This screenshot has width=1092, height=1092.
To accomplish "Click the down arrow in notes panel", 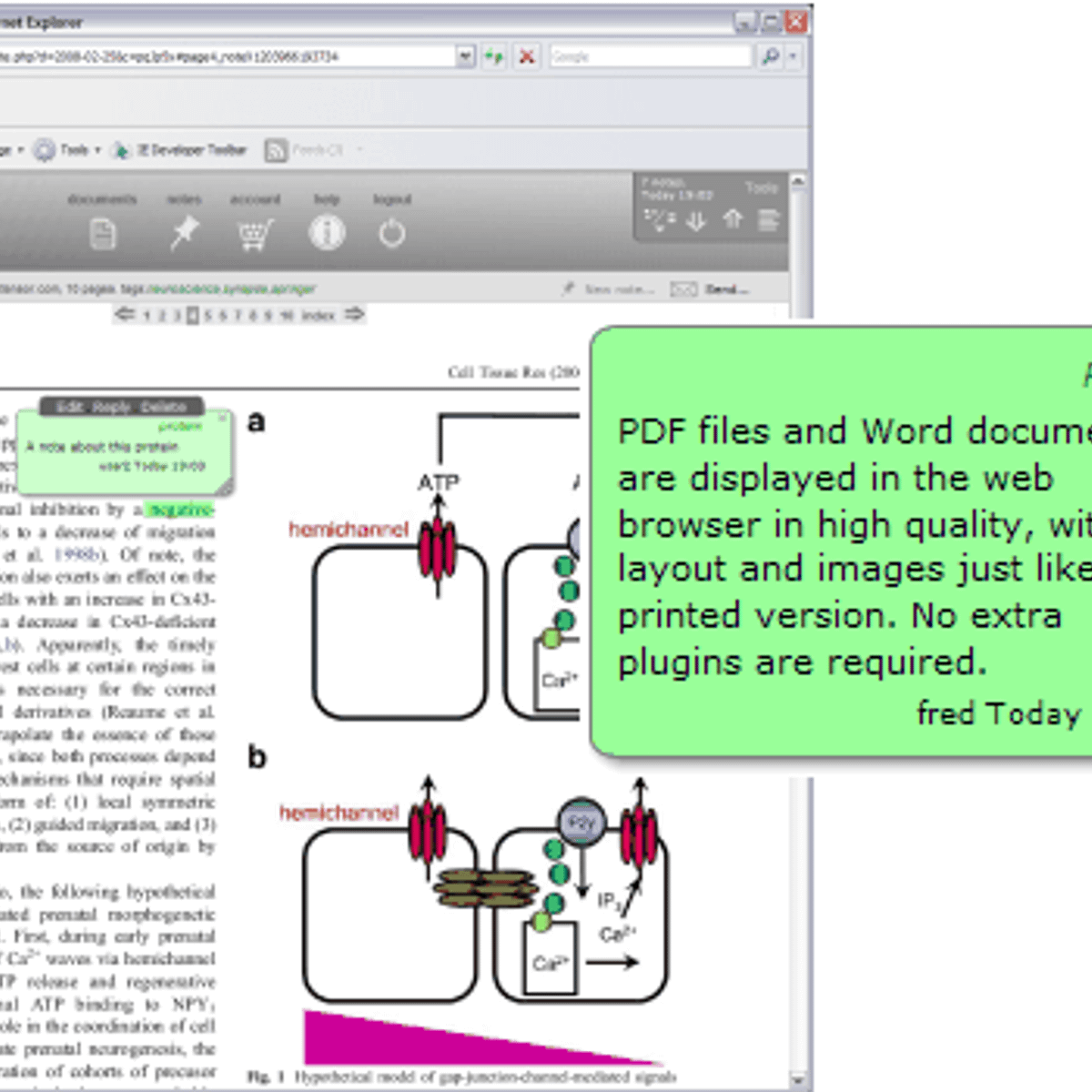I will coord(696,220).
